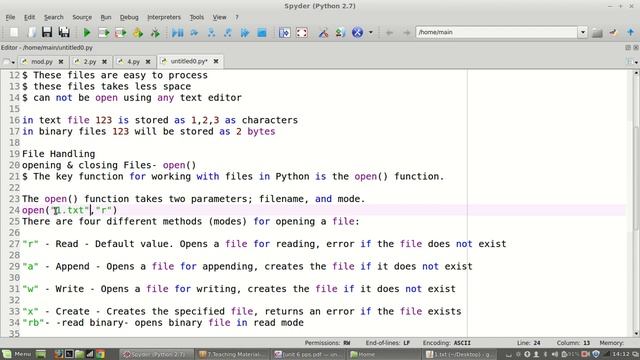Open the ? help menu
640x360 pixels.
[237, 17]
